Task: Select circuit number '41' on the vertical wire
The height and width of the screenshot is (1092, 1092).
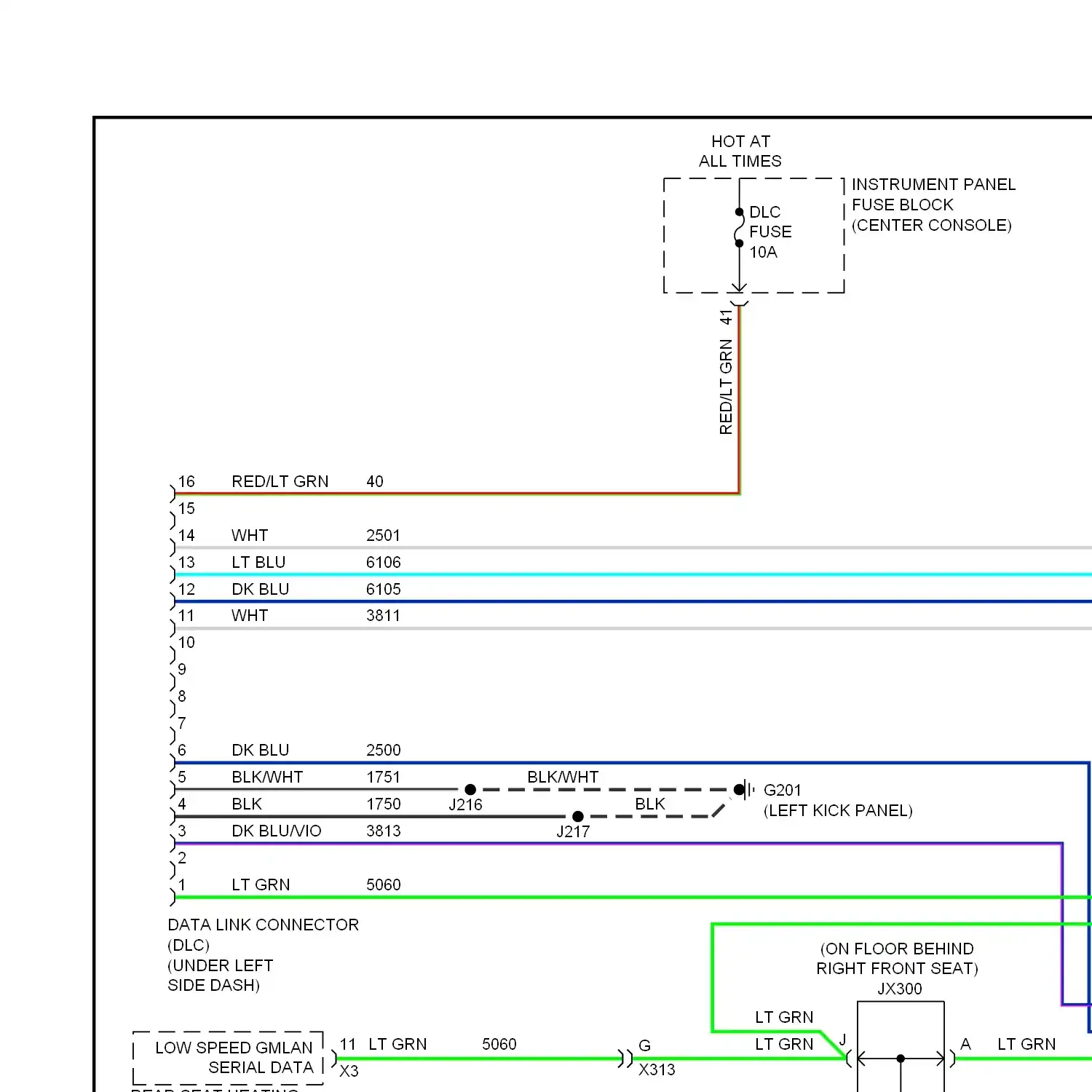Action: 726,317
